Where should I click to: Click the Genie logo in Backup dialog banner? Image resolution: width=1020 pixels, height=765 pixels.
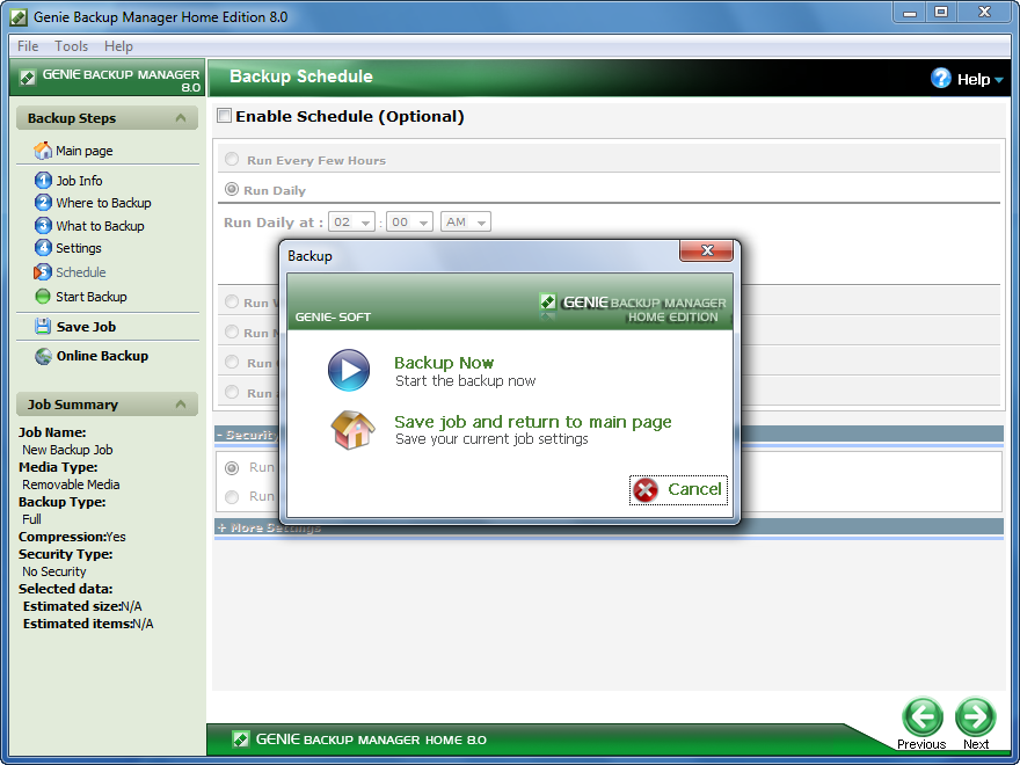[548, 301]
